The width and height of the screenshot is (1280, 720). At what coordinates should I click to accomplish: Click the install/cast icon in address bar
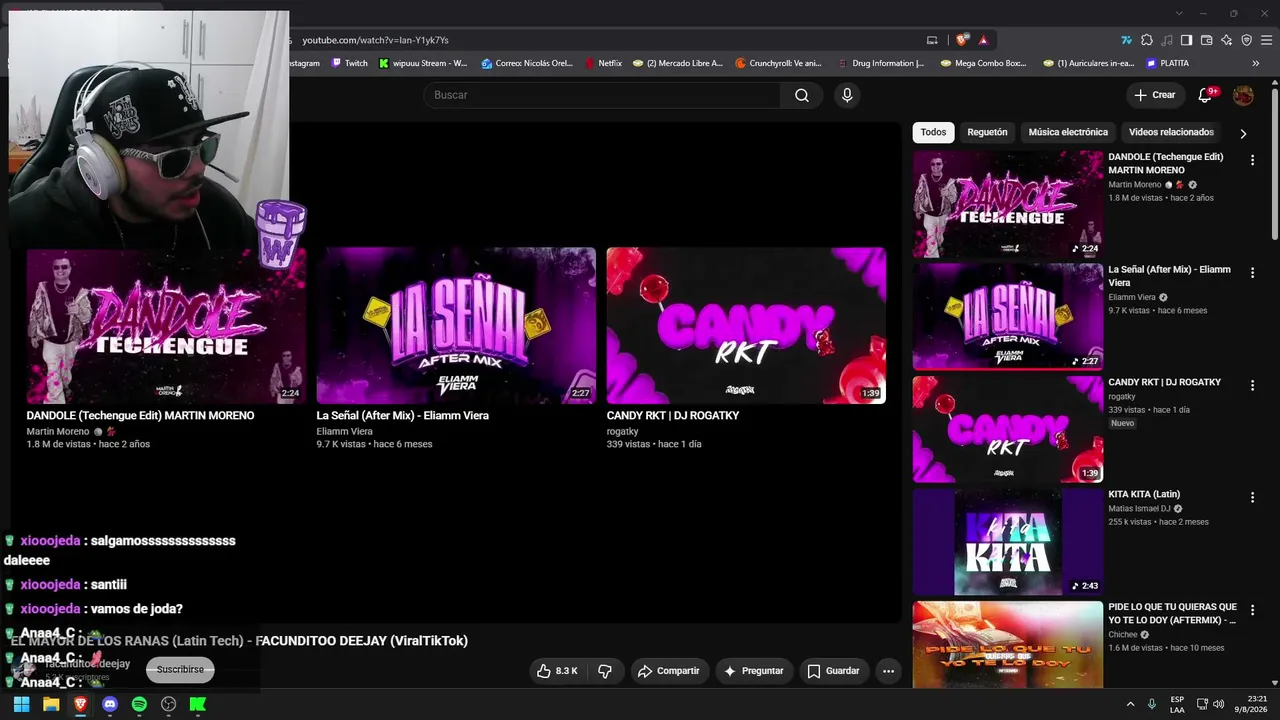932,40
